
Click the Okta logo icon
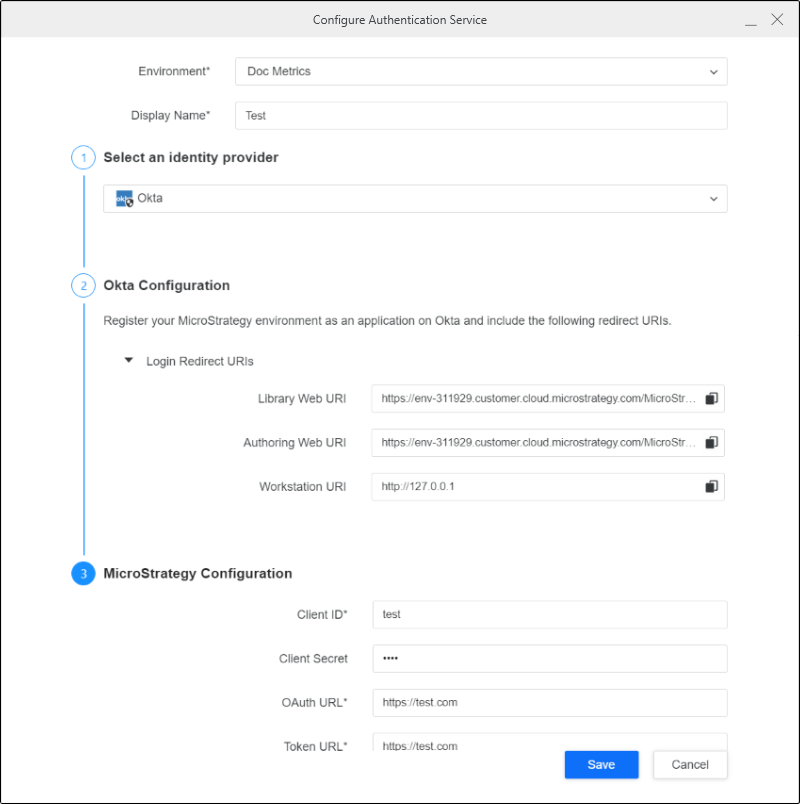point(124,198)
